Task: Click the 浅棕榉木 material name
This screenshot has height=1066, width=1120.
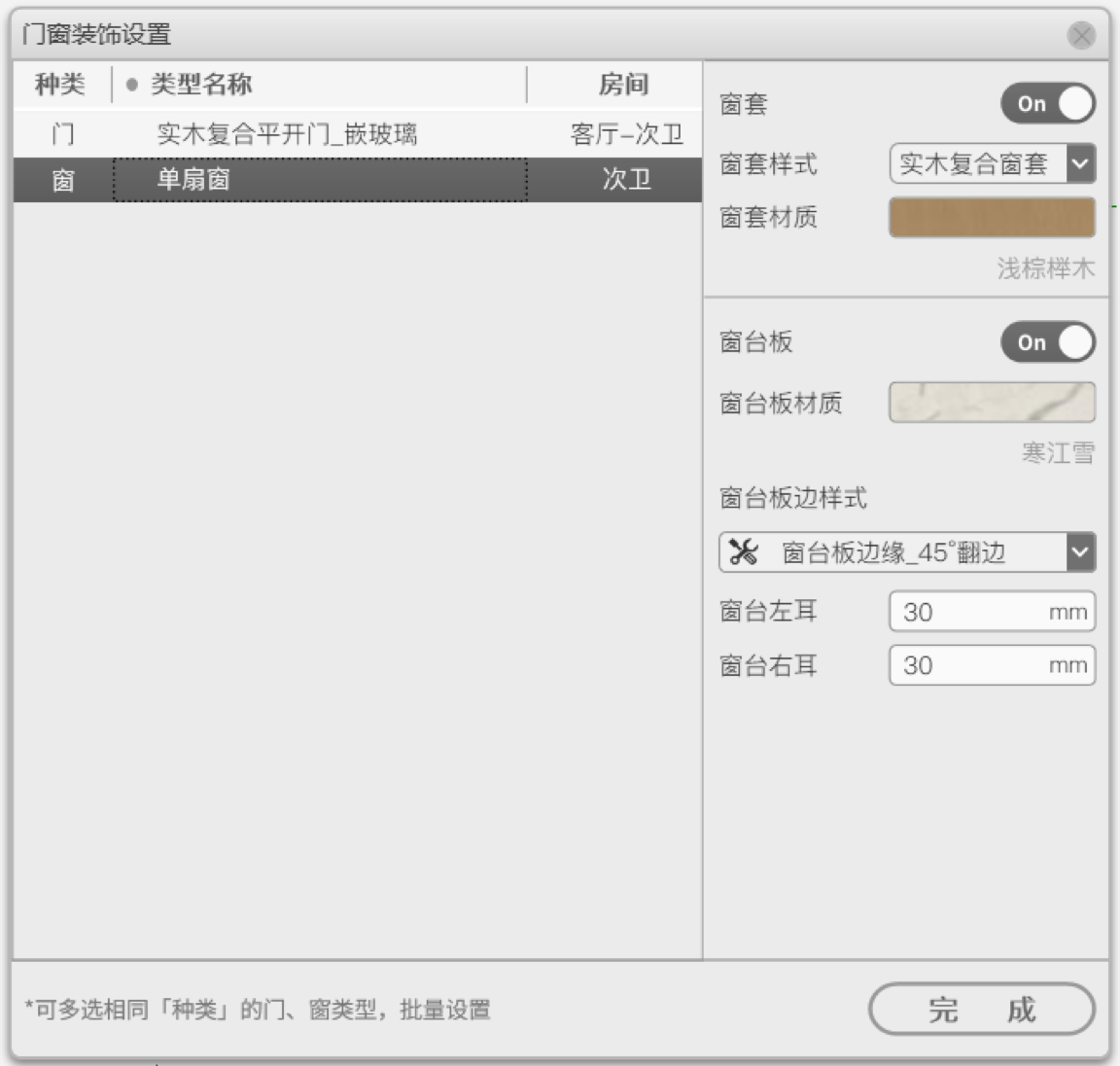Action: click(x=1046, y=268)
